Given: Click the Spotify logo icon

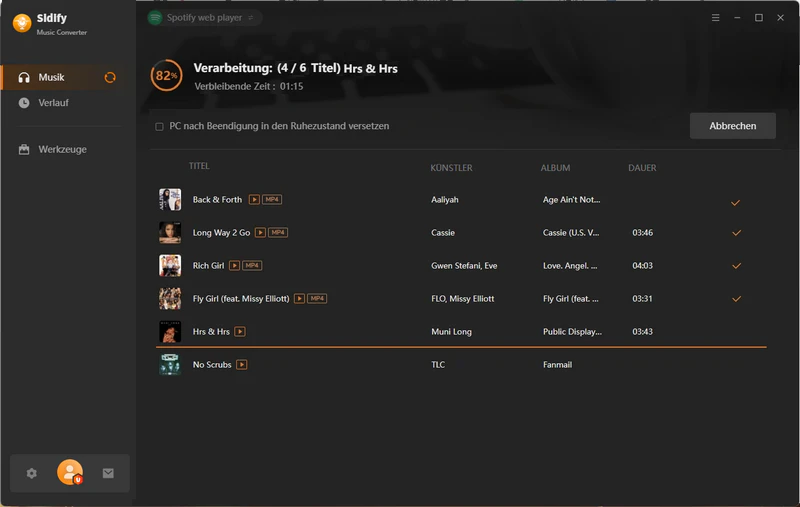Looking at the screenshot, I should click(x=155, y=18).
